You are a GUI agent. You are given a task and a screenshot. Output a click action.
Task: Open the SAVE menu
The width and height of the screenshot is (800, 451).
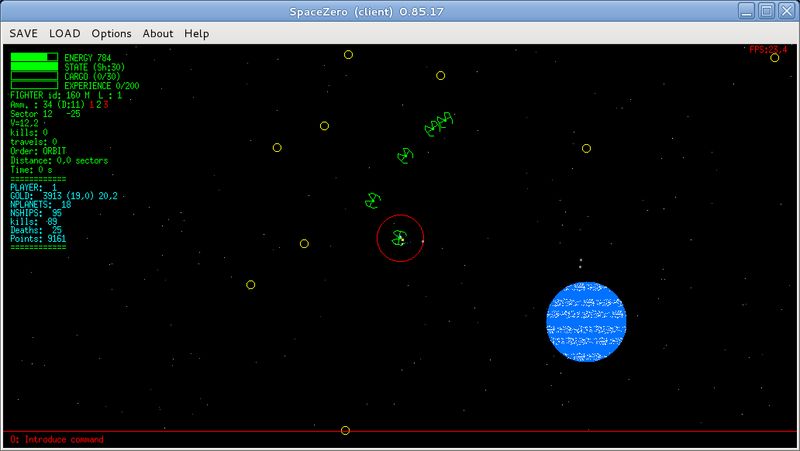pyautogui.click(x=23, y=34)
